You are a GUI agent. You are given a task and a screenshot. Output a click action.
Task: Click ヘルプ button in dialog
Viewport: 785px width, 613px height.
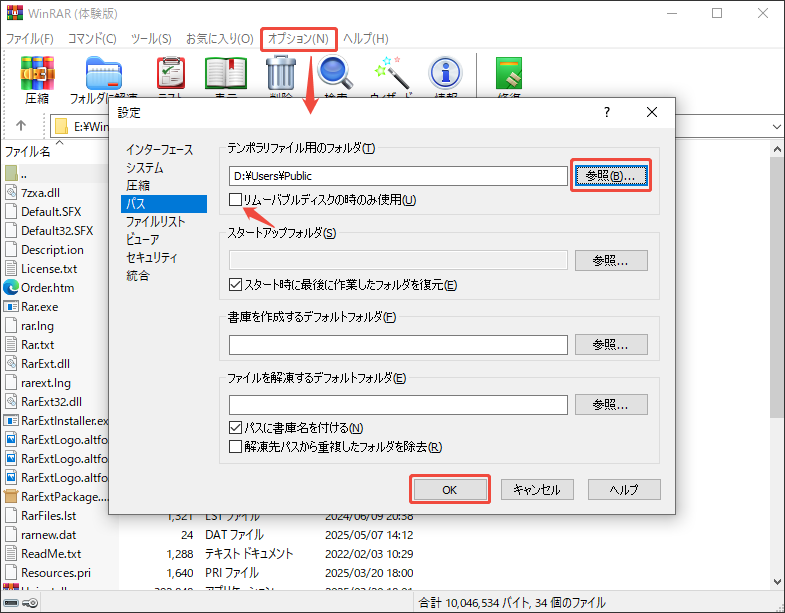pyautogui.click(x=624, y=490)
